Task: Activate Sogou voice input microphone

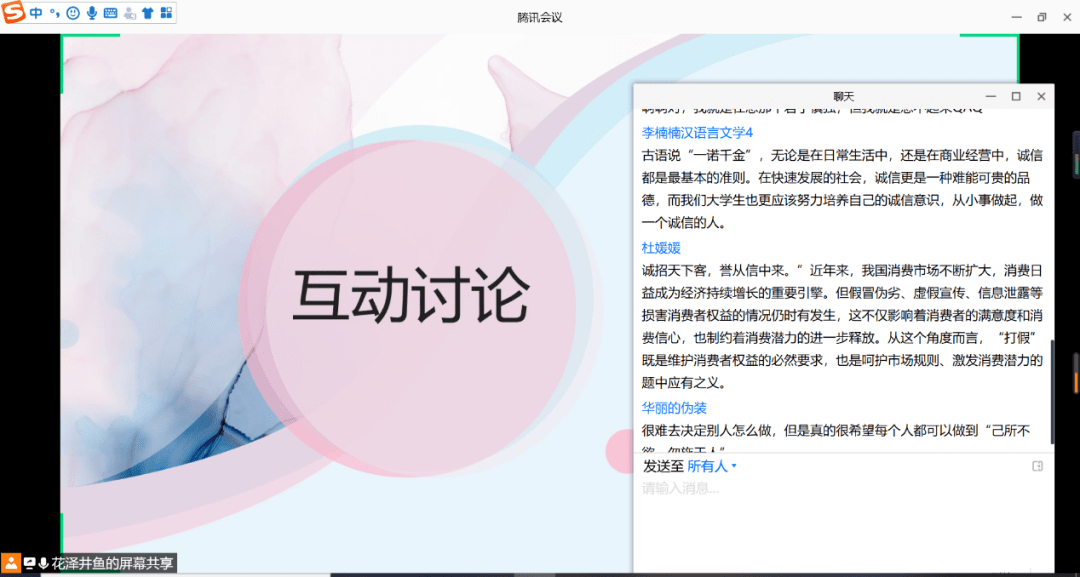Action: (92, 13)
